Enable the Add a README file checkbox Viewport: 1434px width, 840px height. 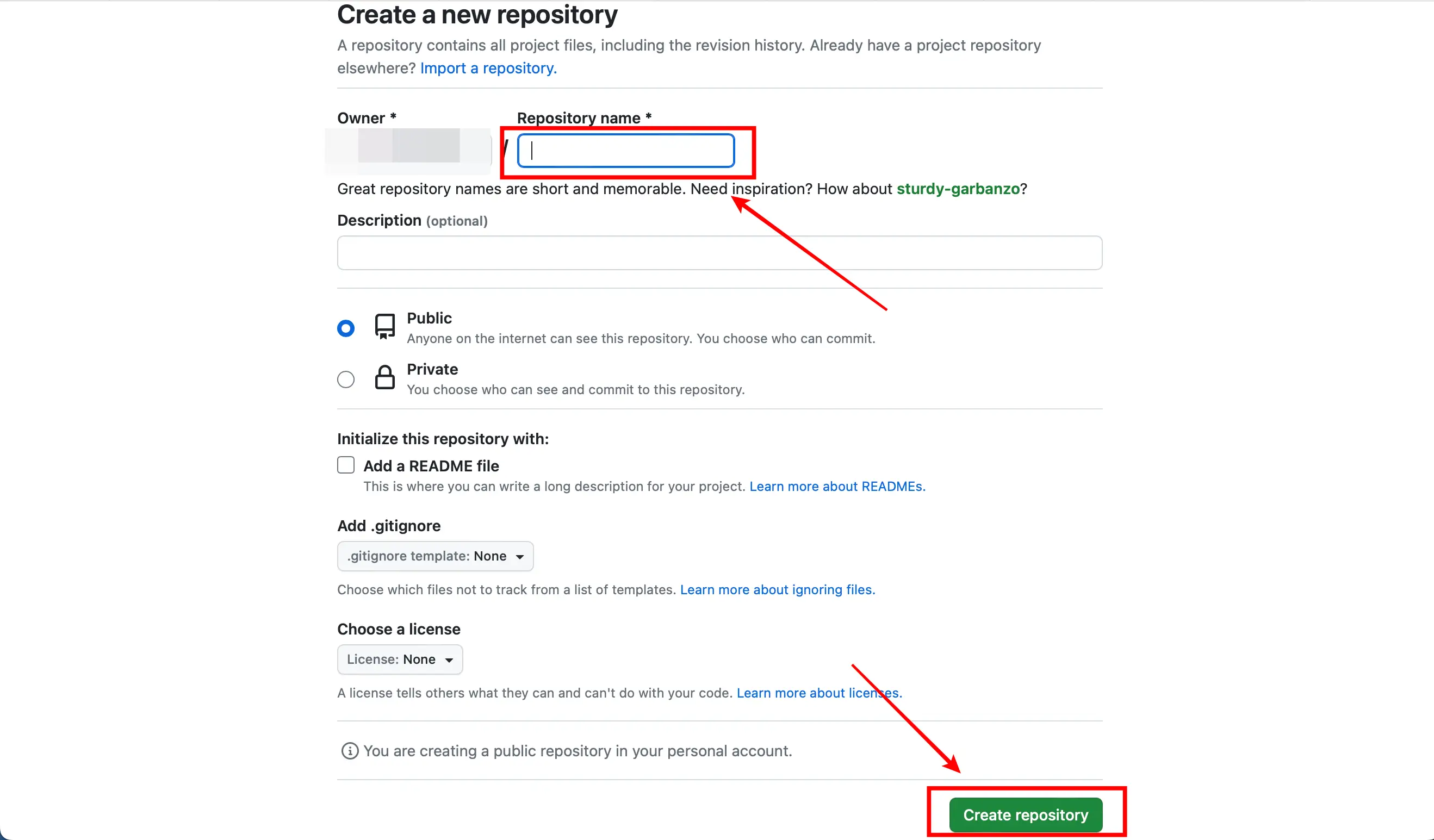click(x=345, y=464)
